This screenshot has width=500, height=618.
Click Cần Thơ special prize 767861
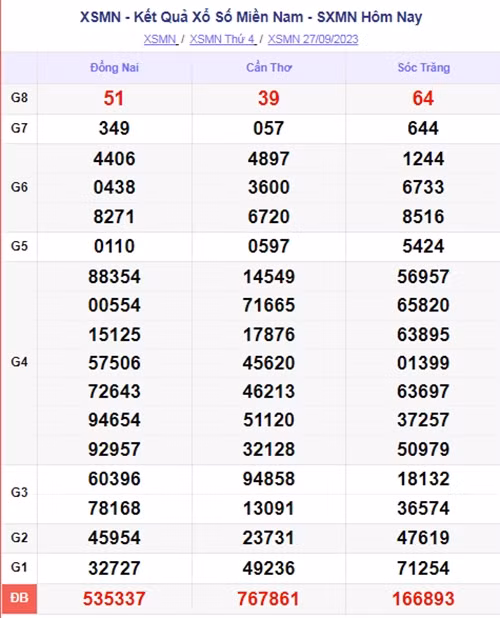[x=269, y=599]
